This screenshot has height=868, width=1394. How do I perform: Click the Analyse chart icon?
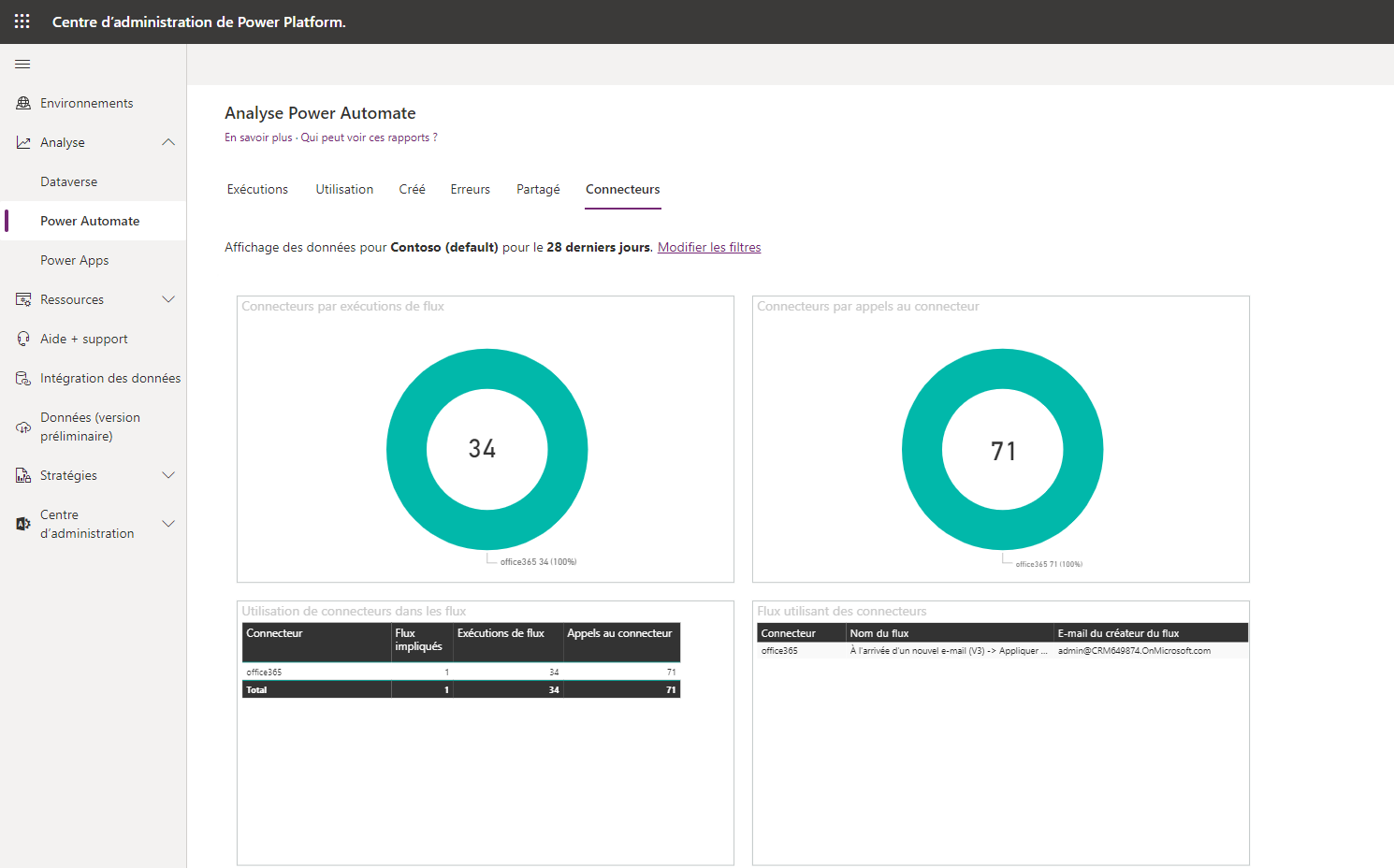tap(23, 142)
